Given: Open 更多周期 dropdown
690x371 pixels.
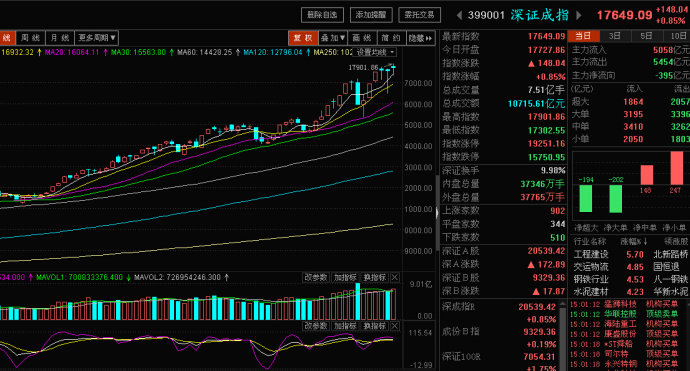Looking at the screenshot, I should (96, 38).
